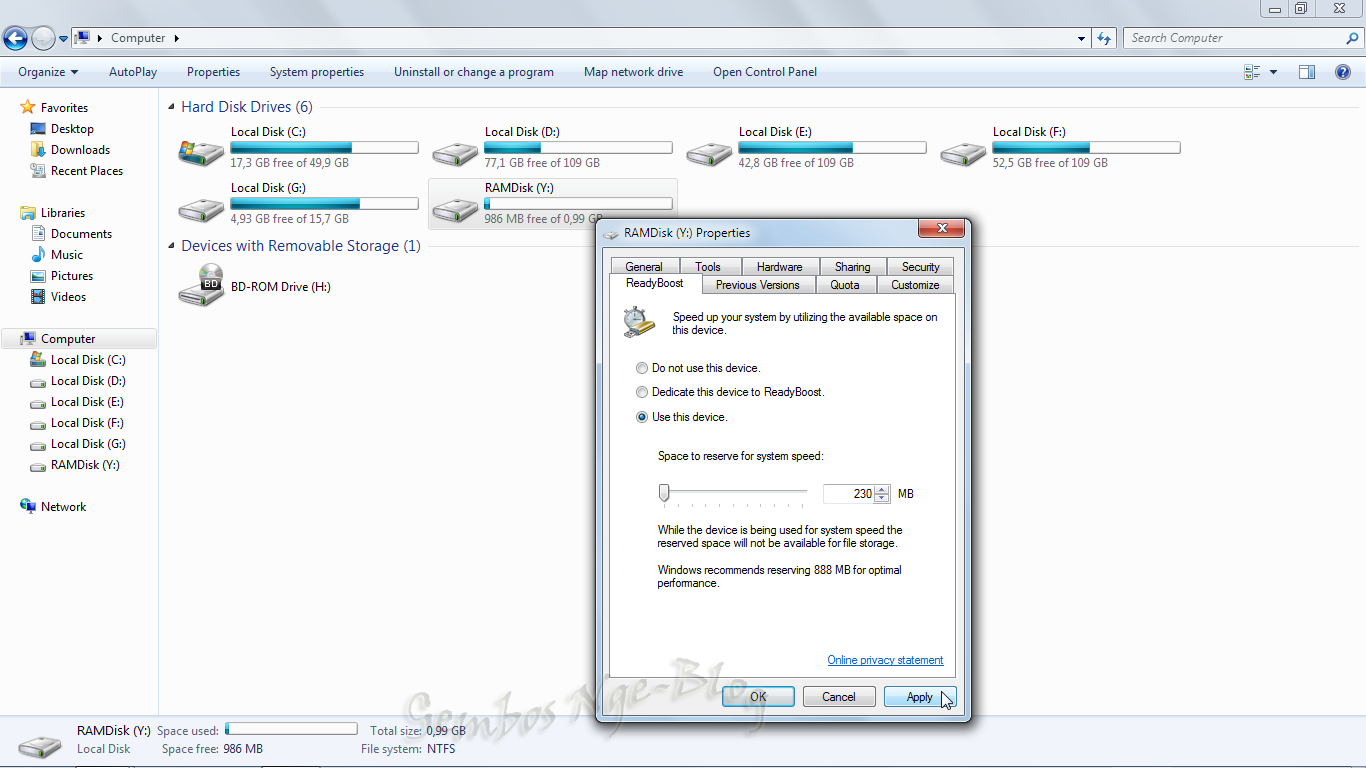Open the view options dropdown arrow
This screenshot has height=768, width=1366.
click(x=1273, y=72)
